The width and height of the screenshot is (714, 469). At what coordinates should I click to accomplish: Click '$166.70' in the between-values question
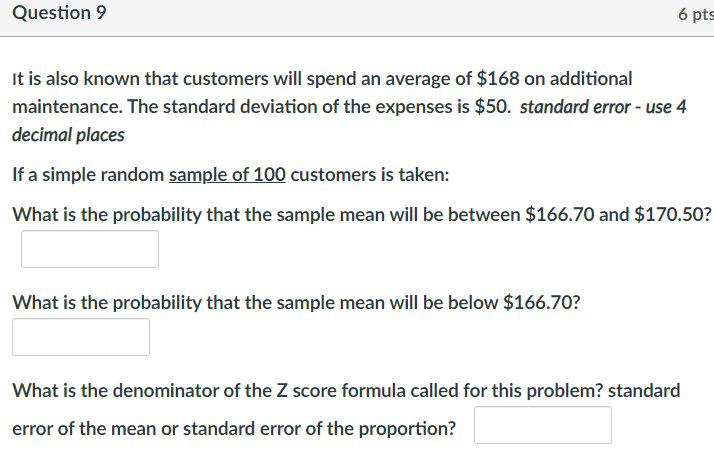pos(560,214)
